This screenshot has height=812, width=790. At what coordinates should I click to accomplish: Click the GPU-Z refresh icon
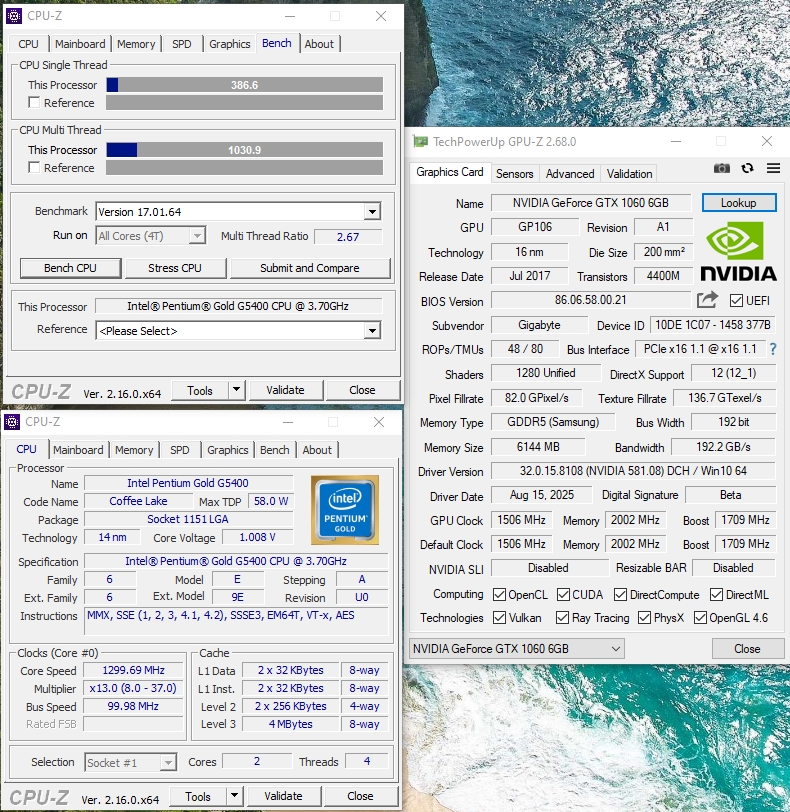[x=747, y=169]
